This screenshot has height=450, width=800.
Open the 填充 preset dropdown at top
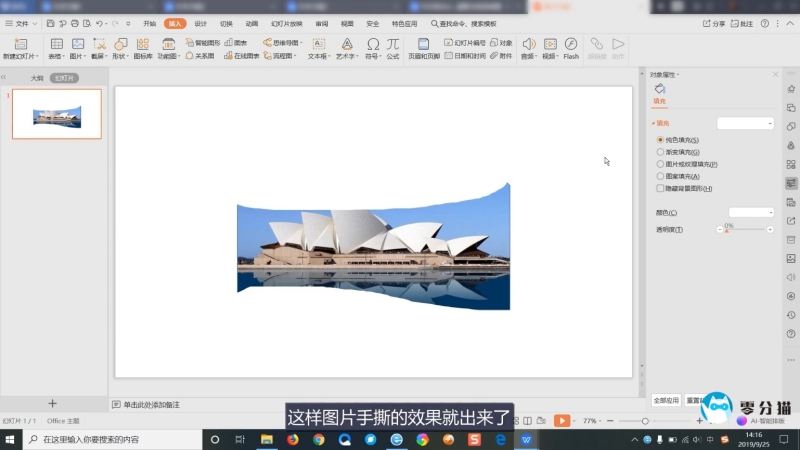click(745, 123)
